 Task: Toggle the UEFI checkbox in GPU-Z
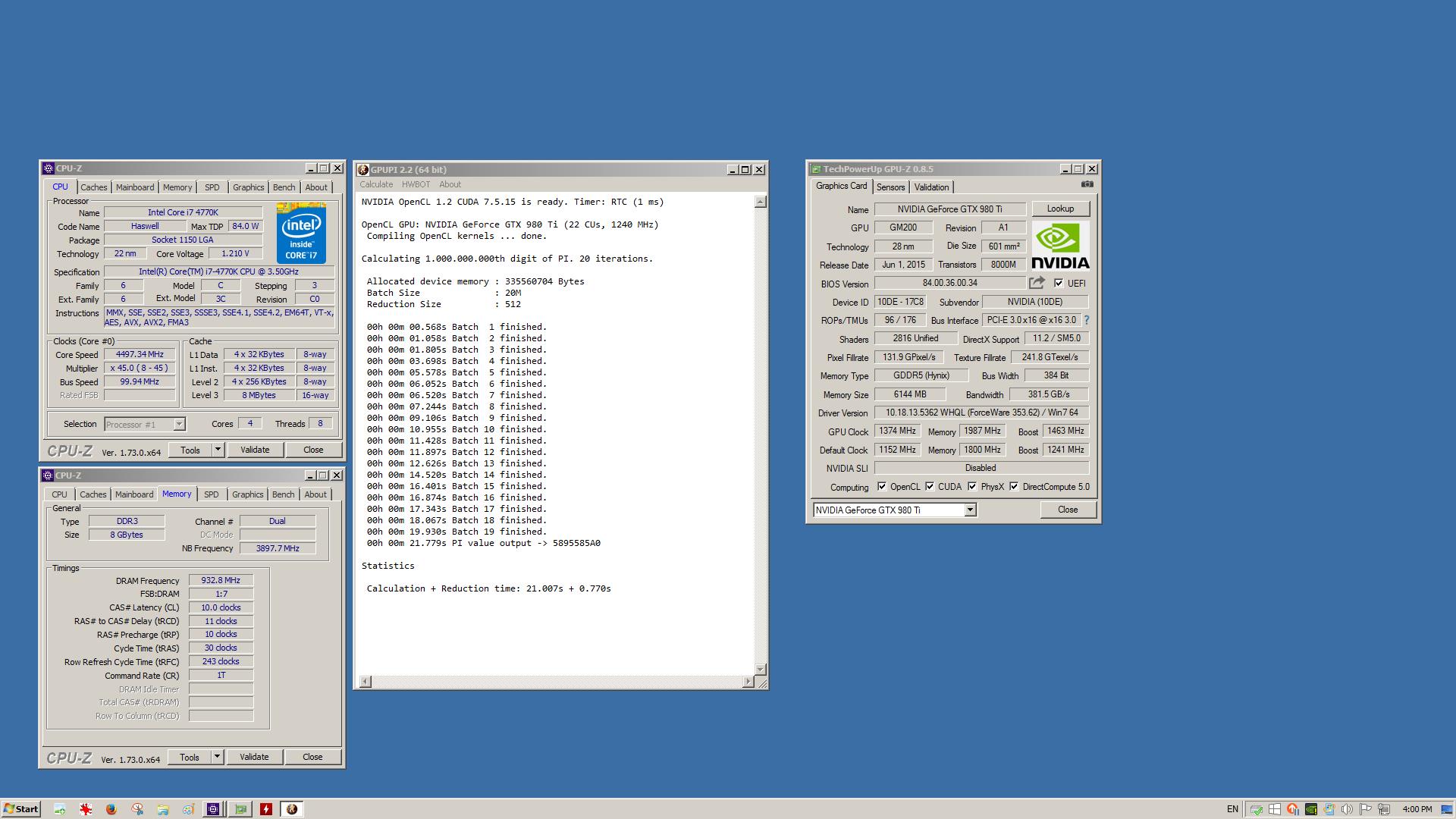[x=1059, y=283]
